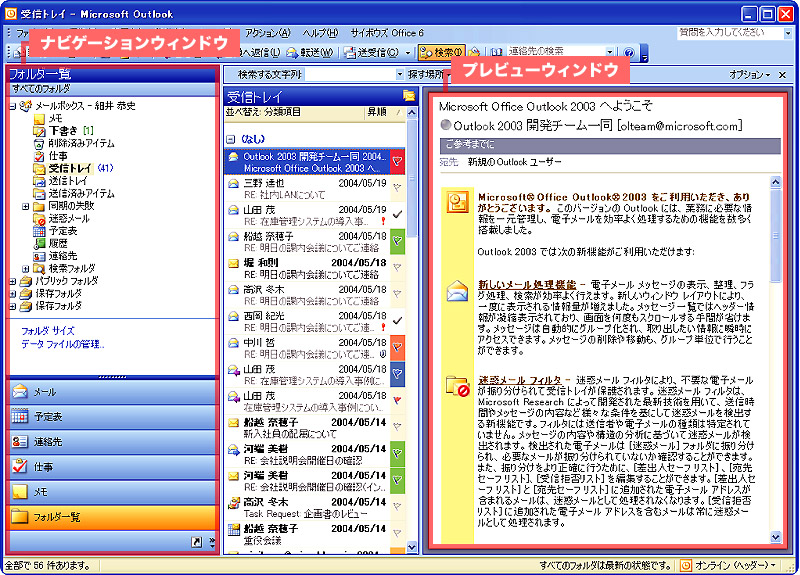Toggle flag on the Task Request message
The height and width of the screenshot is (575, 800).
(x=397, y=507)
